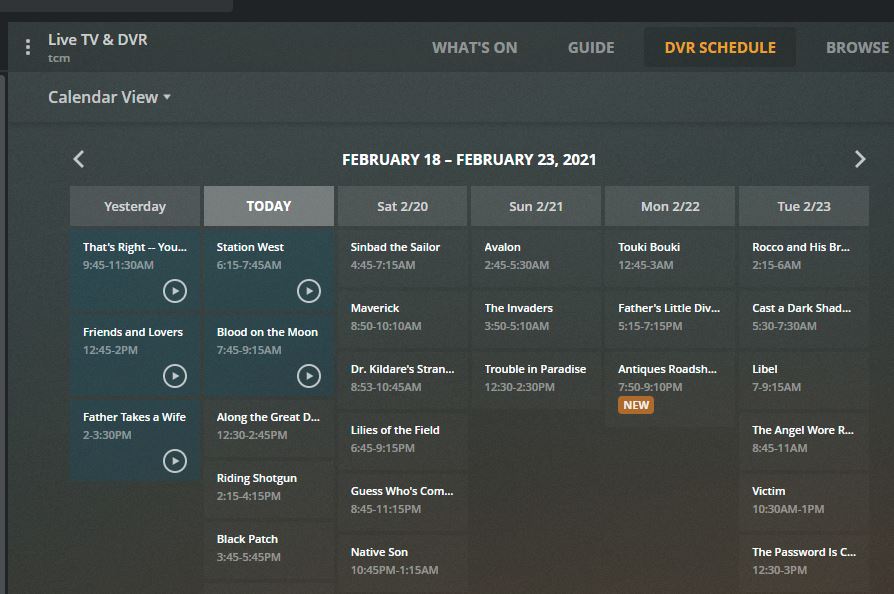Open the Calendar View dropdown

coord(108,97)
